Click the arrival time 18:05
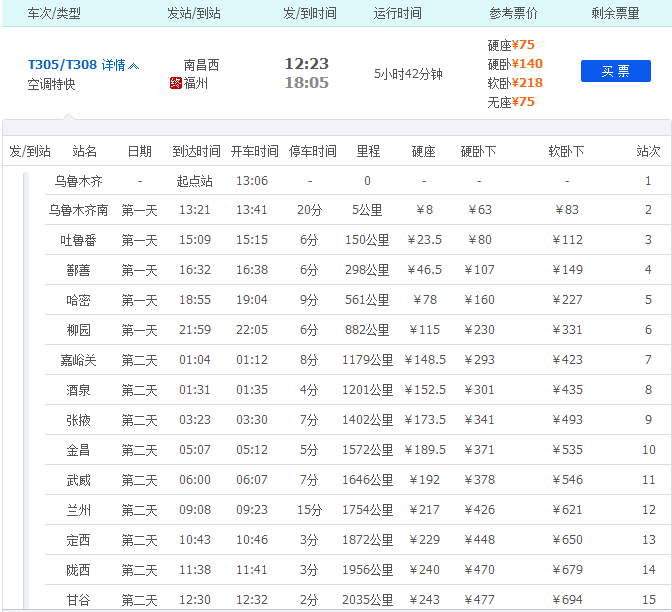The image size is (672, 612). [307, 83]
